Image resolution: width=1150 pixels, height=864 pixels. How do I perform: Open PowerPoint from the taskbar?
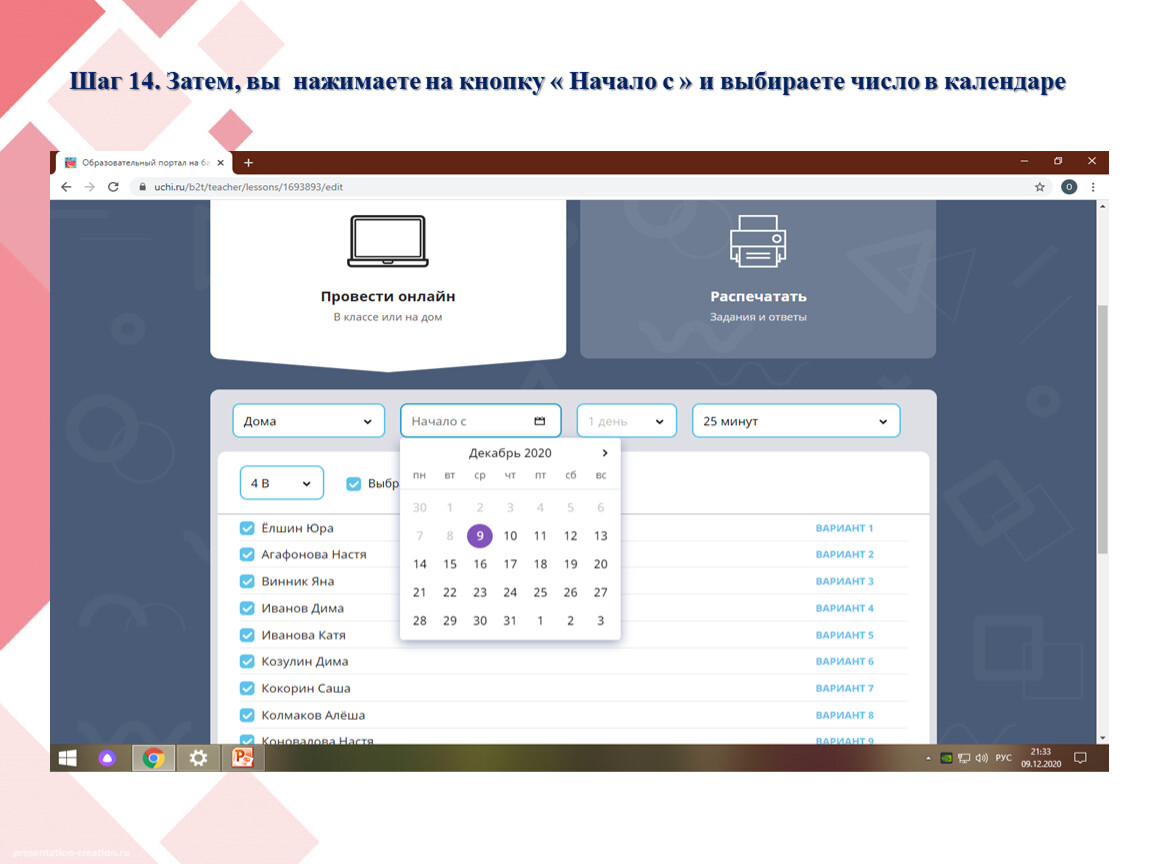coord(242,758)
